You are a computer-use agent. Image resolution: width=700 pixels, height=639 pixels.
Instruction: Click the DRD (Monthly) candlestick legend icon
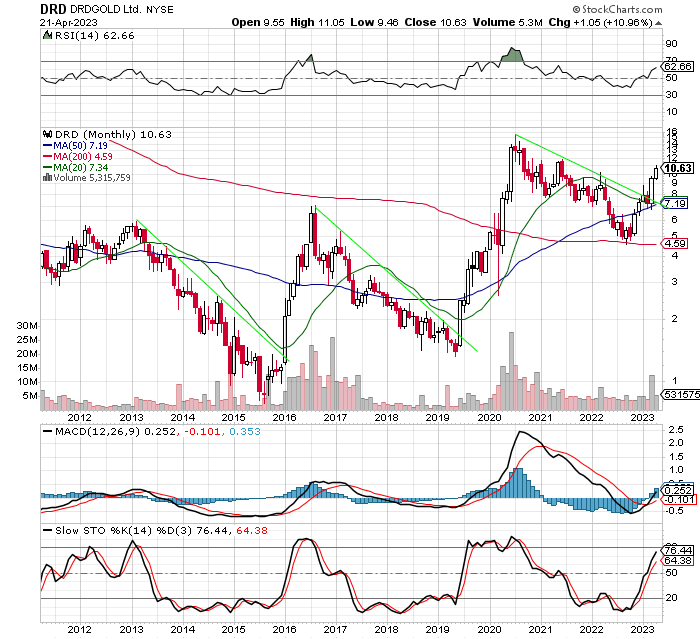tap(46, 135)
